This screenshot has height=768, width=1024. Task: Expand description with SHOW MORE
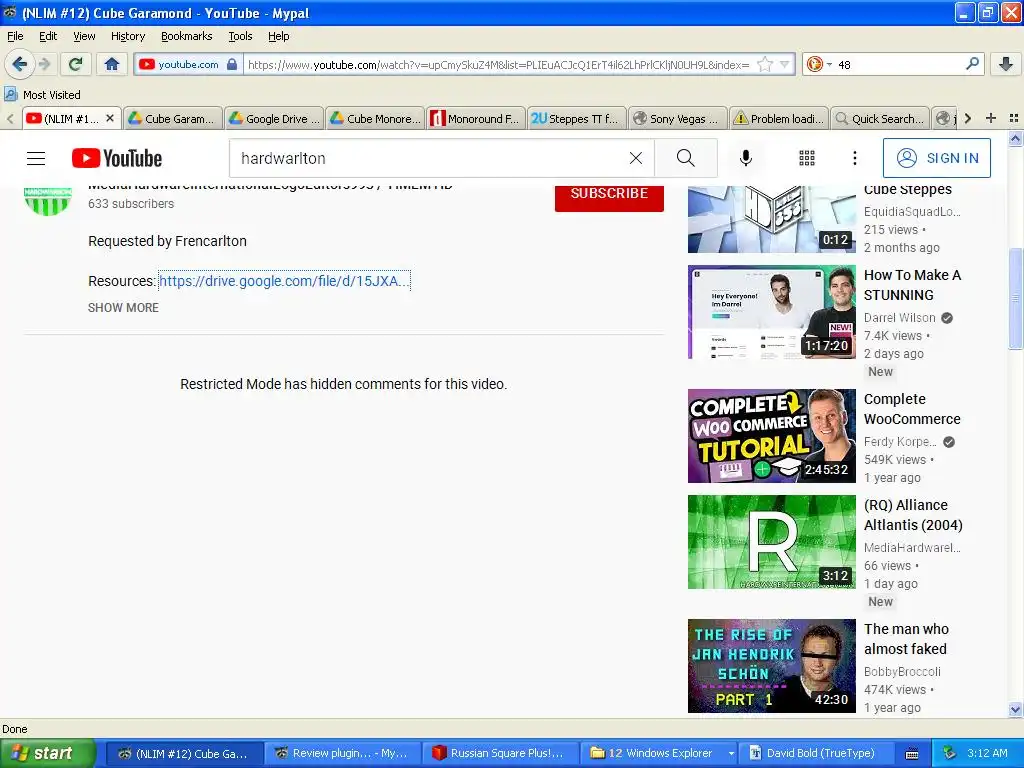tap(123, 308)
